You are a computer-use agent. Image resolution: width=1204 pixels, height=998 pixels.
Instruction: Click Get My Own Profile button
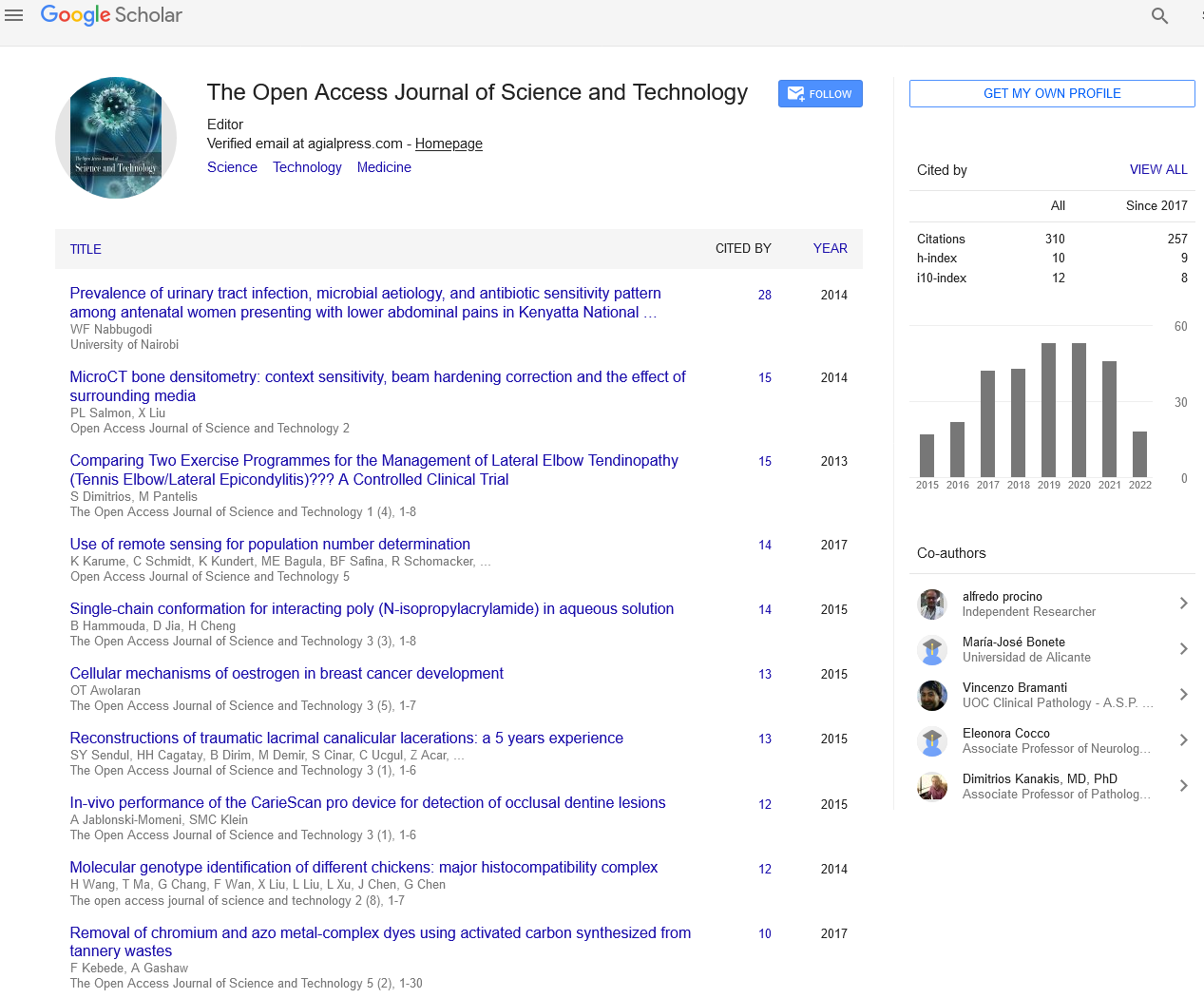point(1052,94)
